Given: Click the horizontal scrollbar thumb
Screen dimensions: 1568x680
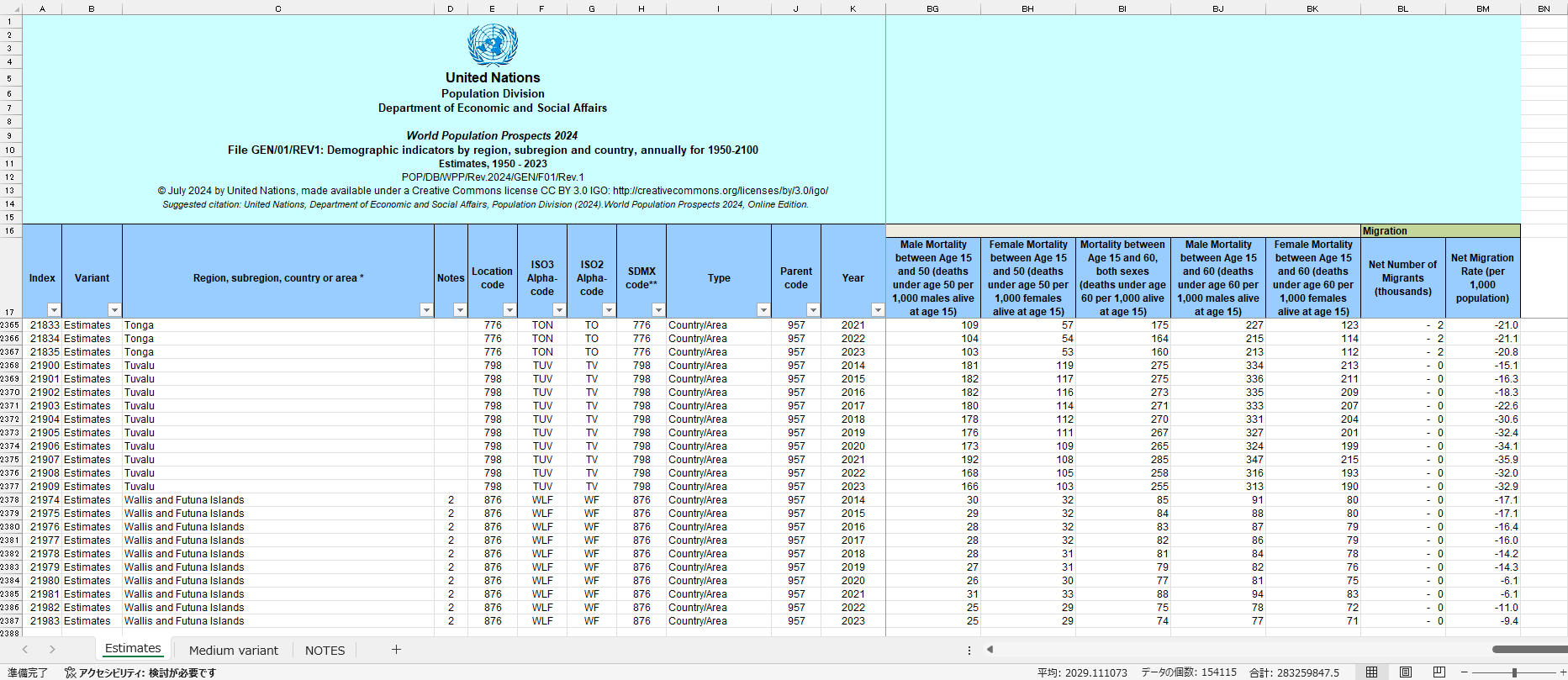Looking at the screenshot, I should coord(1528,649).
